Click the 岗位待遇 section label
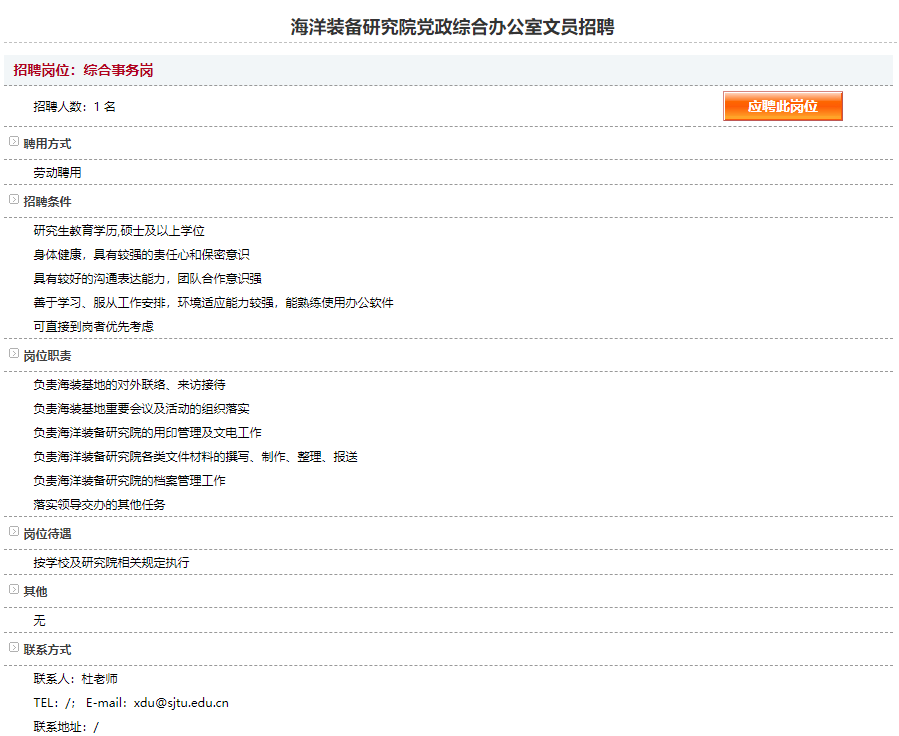Viewport: 899px width, 736px height. 48,534
